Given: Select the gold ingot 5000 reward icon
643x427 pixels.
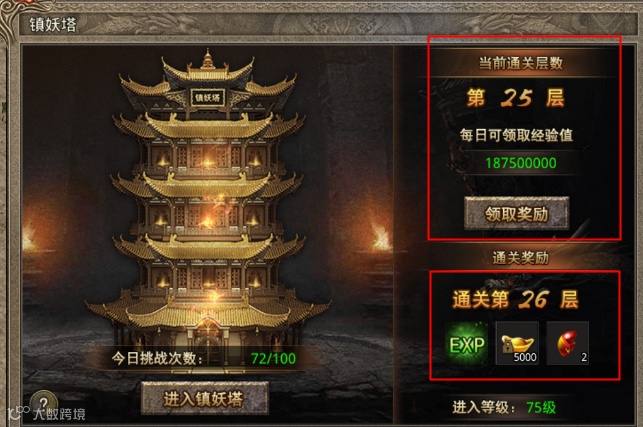Looking at the screenshot, I should (517, 343).
